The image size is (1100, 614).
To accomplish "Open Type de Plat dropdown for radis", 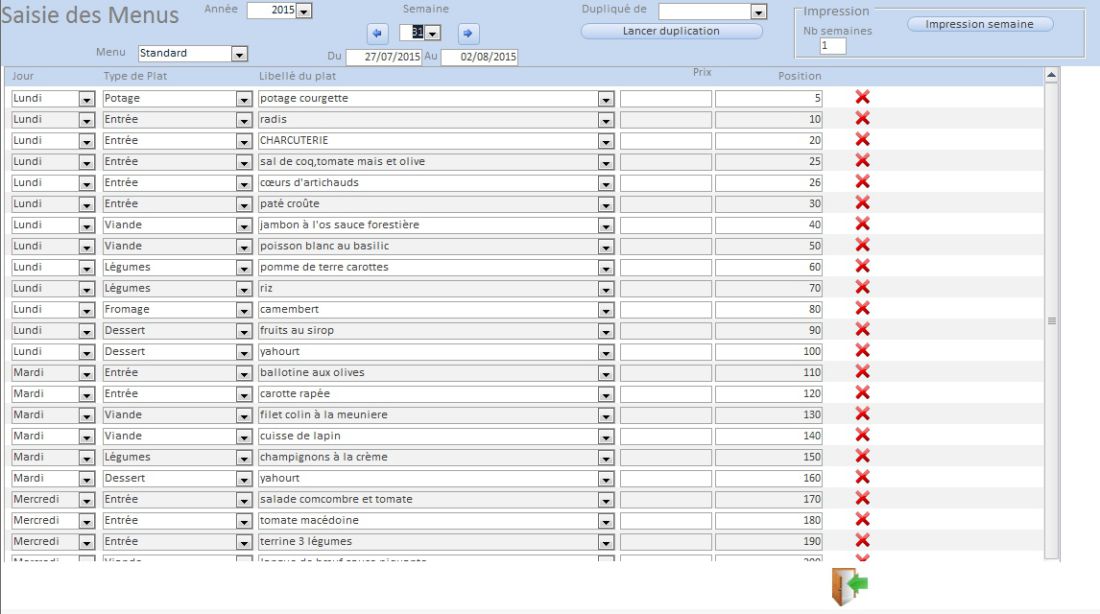I will tap(242, 120).
